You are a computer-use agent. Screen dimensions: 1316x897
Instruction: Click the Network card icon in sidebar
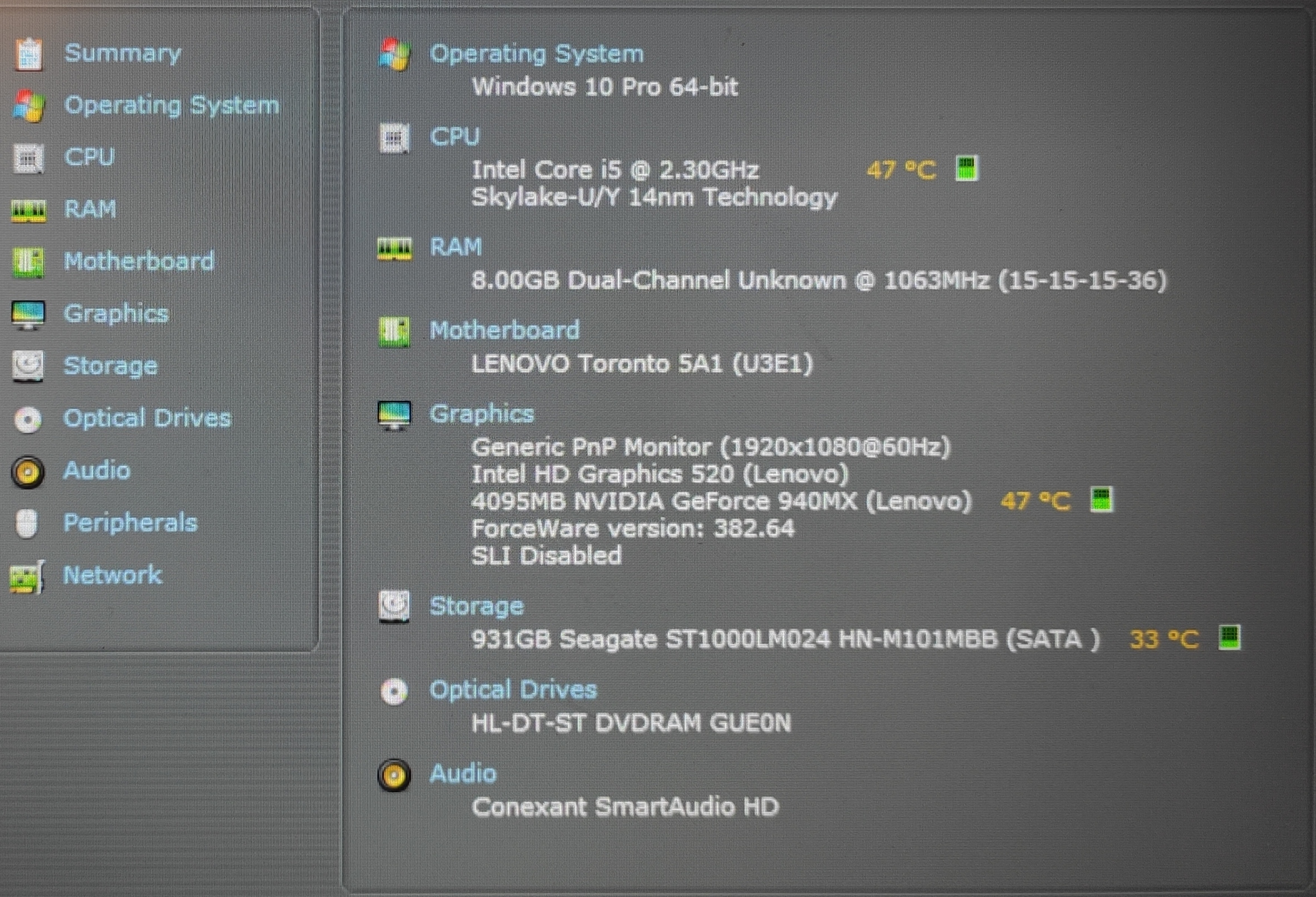(x=27, y=576)
